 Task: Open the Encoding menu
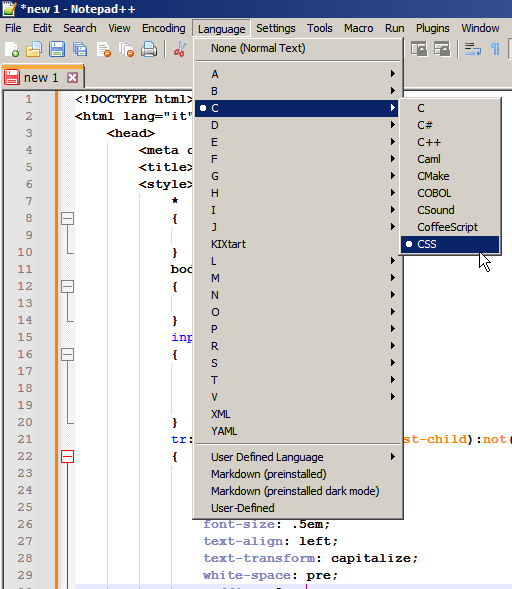tap(163, 29)
